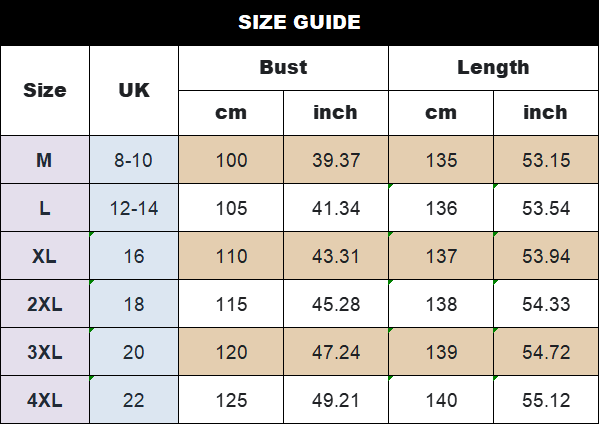Click the bust 100 cm cell
Viewport: 599px width, 424px height.
[x=231, y=160]
